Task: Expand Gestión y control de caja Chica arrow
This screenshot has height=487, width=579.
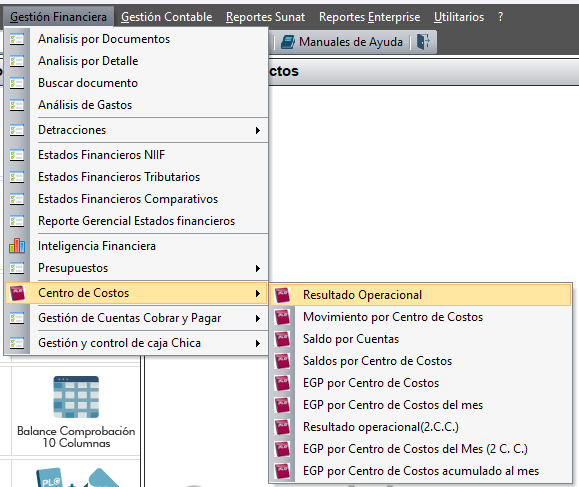Action: point(258,343)
